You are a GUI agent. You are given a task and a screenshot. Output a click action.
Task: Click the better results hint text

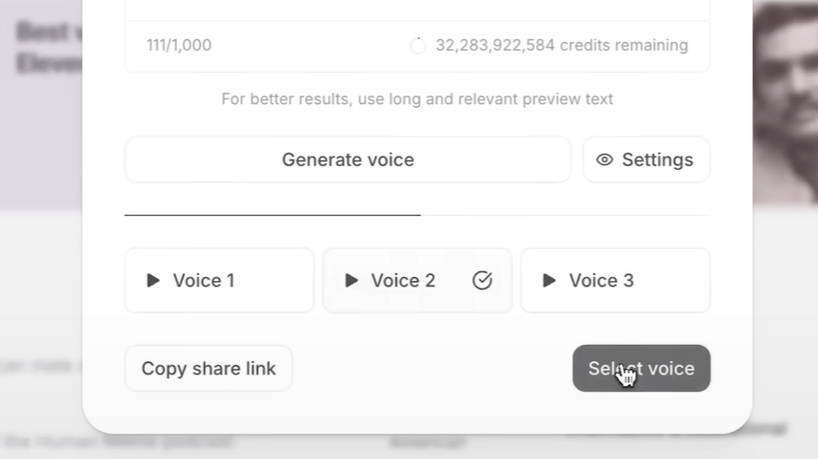coord(417,99)
